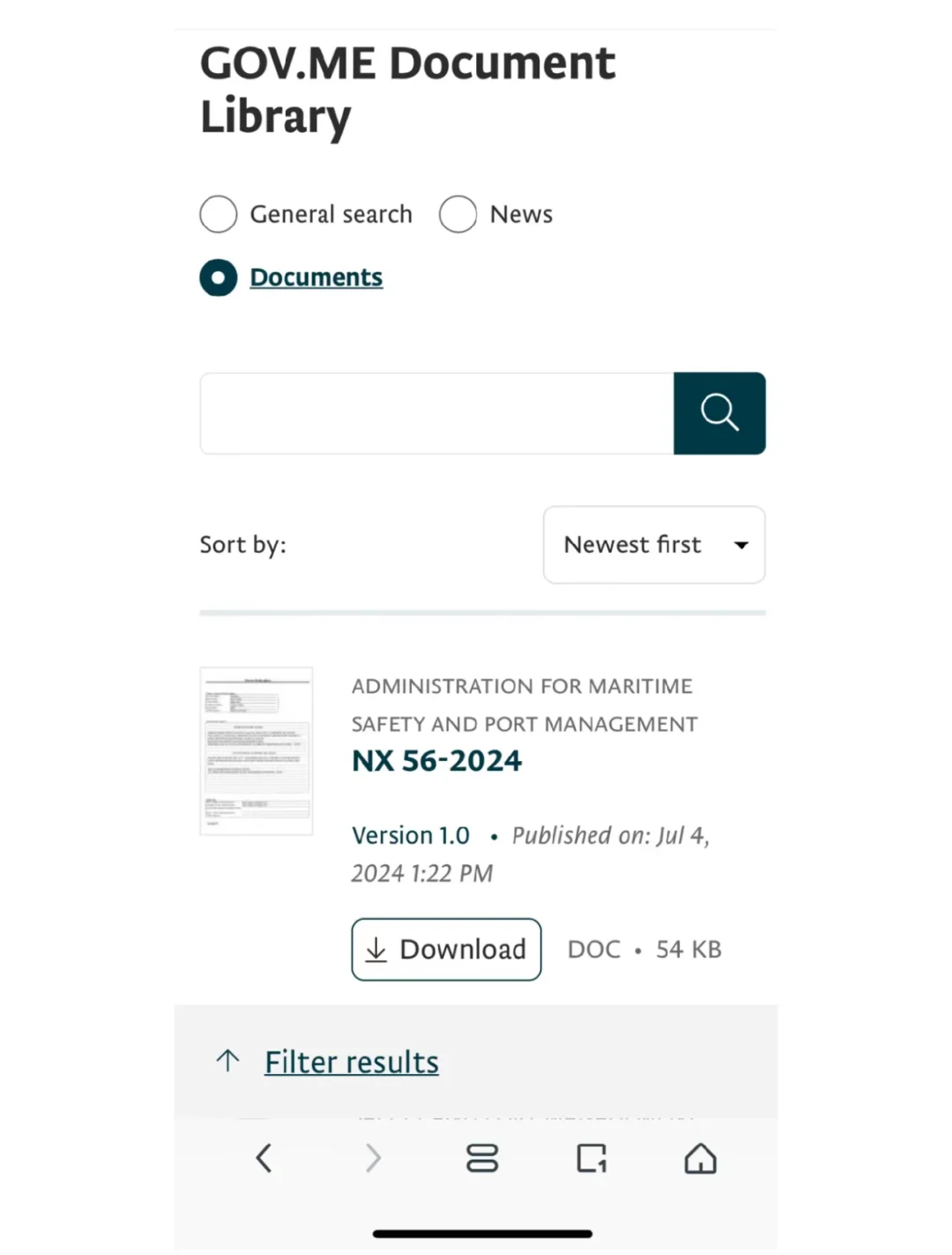Open the browser tabs overview icon

point(482,1158)
